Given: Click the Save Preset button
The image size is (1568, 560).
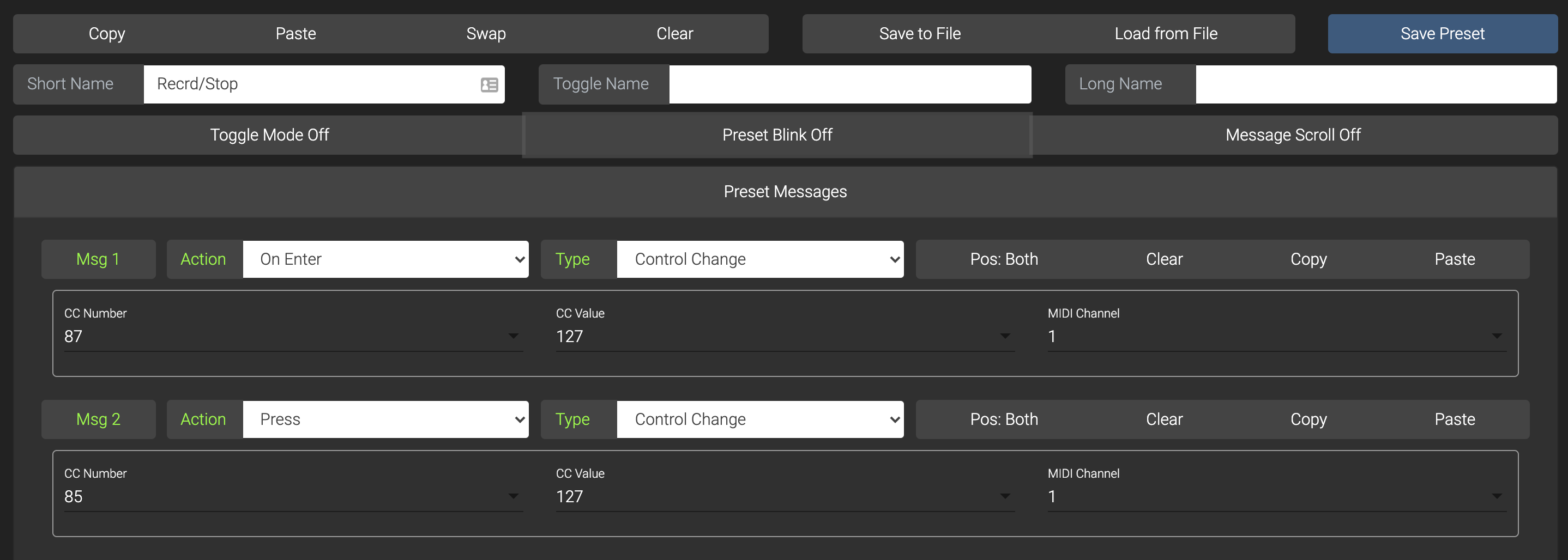Looking at the screenshot, I should (x=1442, y=34).
